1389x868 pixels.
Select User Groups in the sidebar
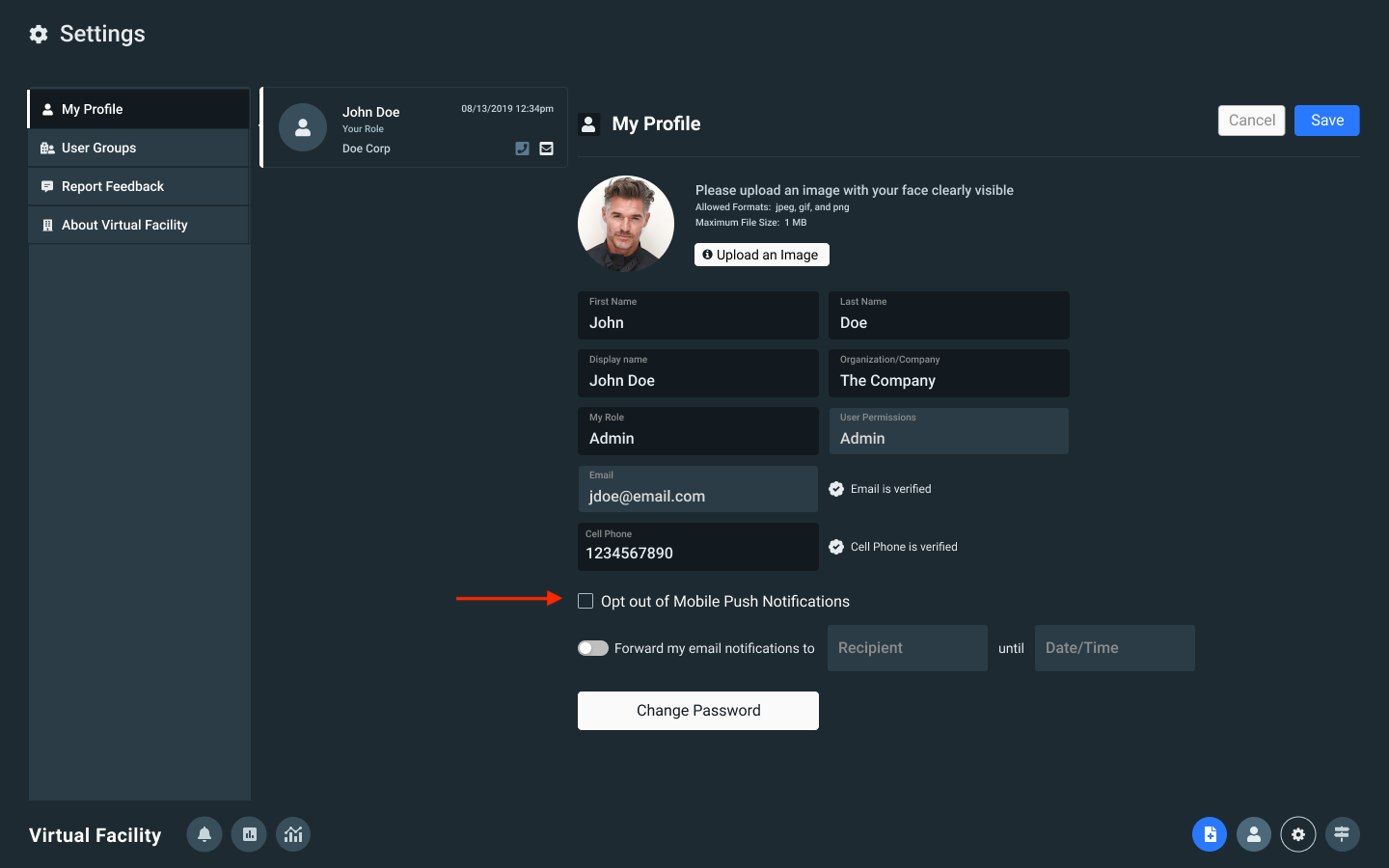tap(139, 148)
